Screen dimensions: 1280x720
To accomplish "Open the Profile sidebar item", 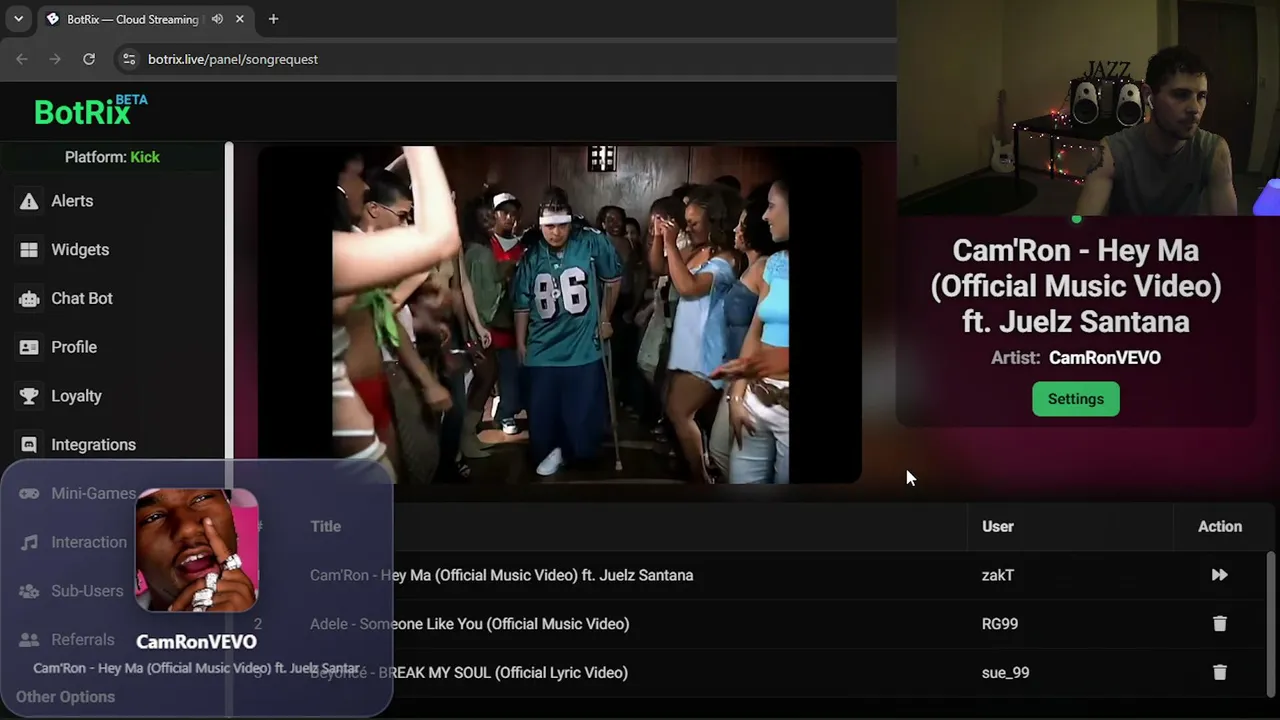I will (74, 347).
